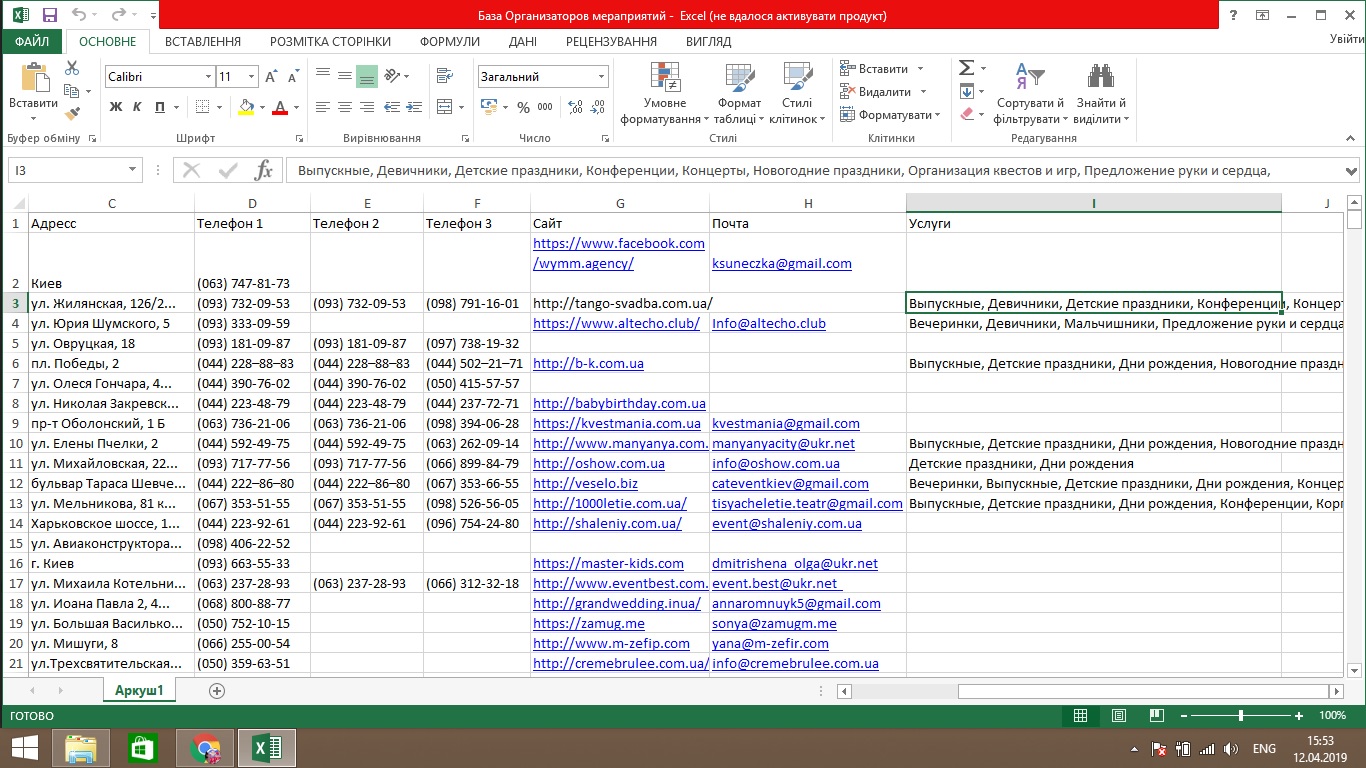Toggle Bold (Ж) formatting
This screenshot has width=1366, height=768.
(116, 107)
